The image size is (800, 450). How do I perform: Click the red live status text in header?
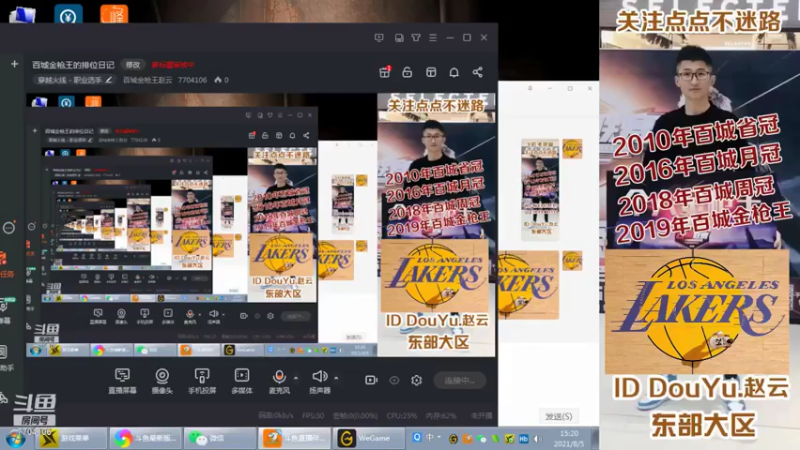point(173,65)
